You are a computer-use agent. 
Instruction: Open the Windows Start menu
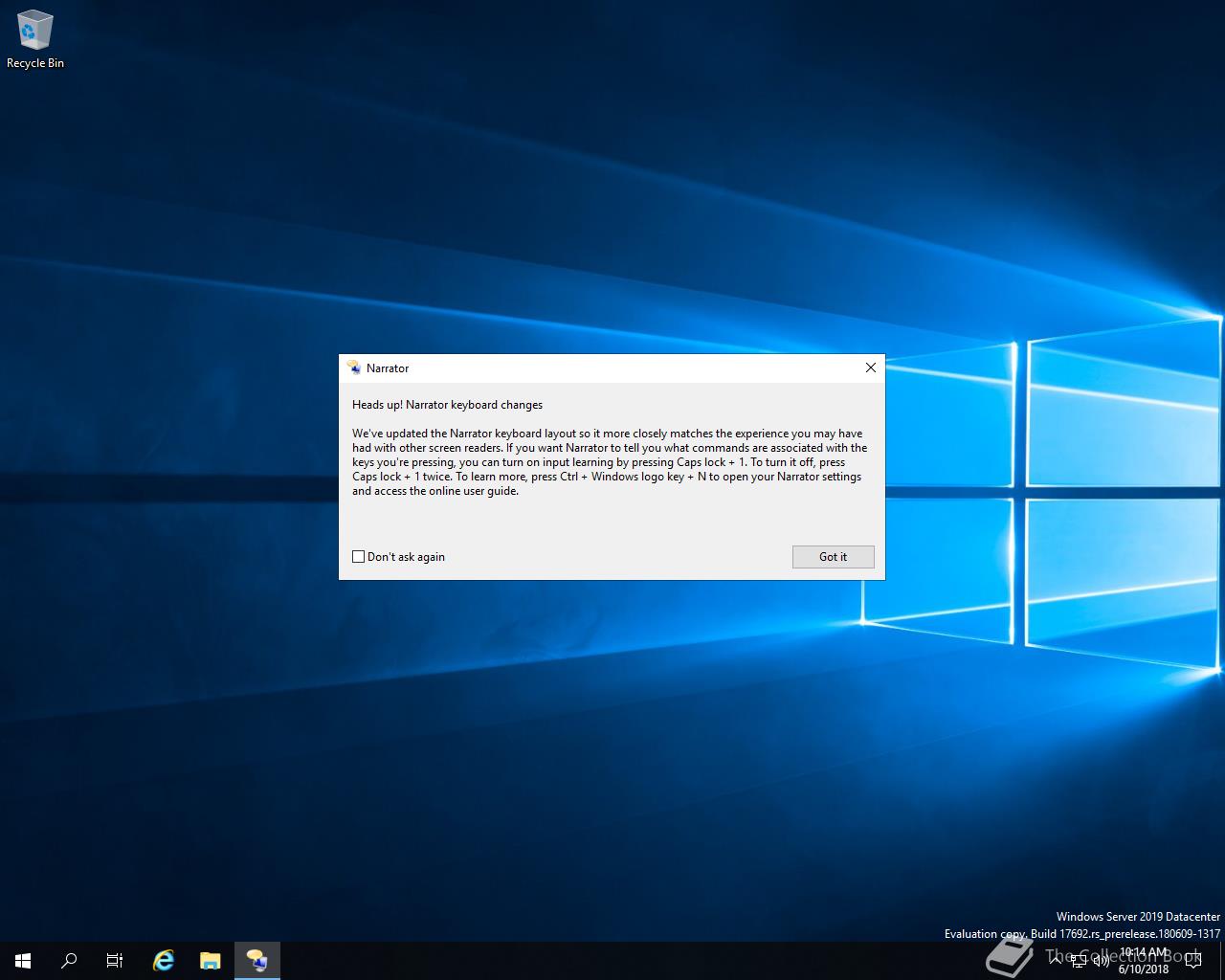coord(23,961)
